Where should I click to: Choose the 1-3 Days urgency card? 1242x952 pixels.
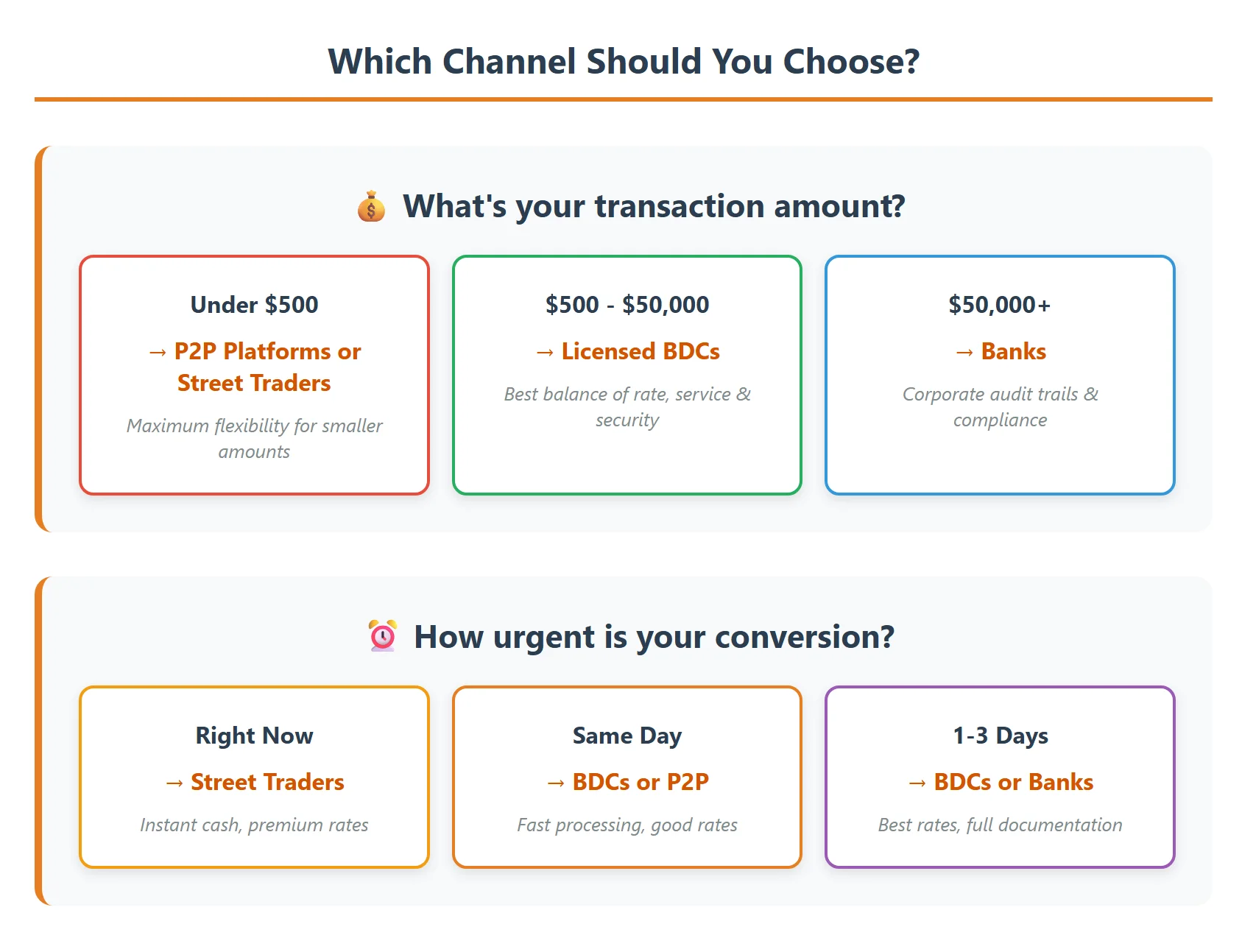pyautogui.click(x=1000, y=777)
